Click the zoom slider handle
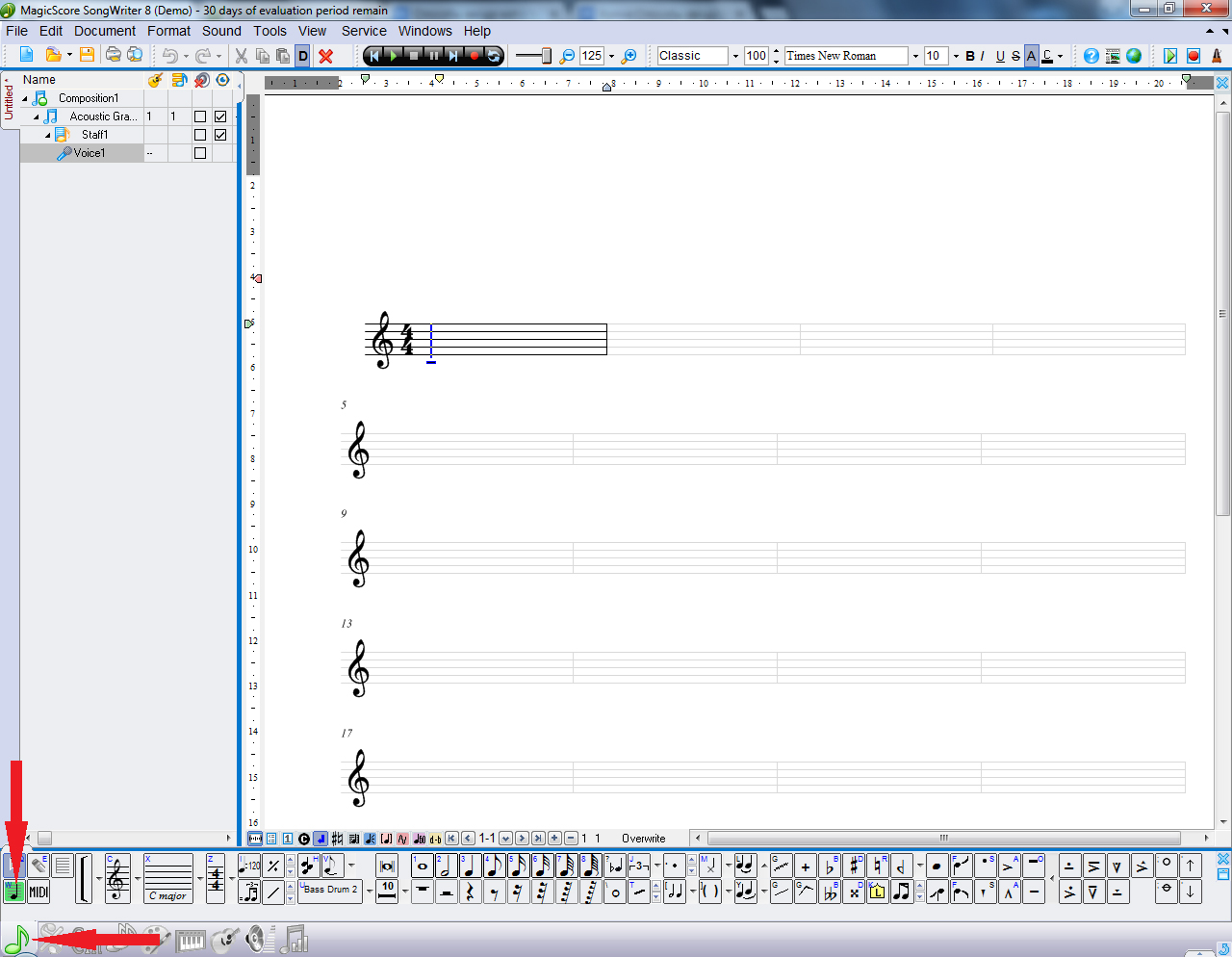The height and width of the screenshot is (957, 1232). (546, 56)
